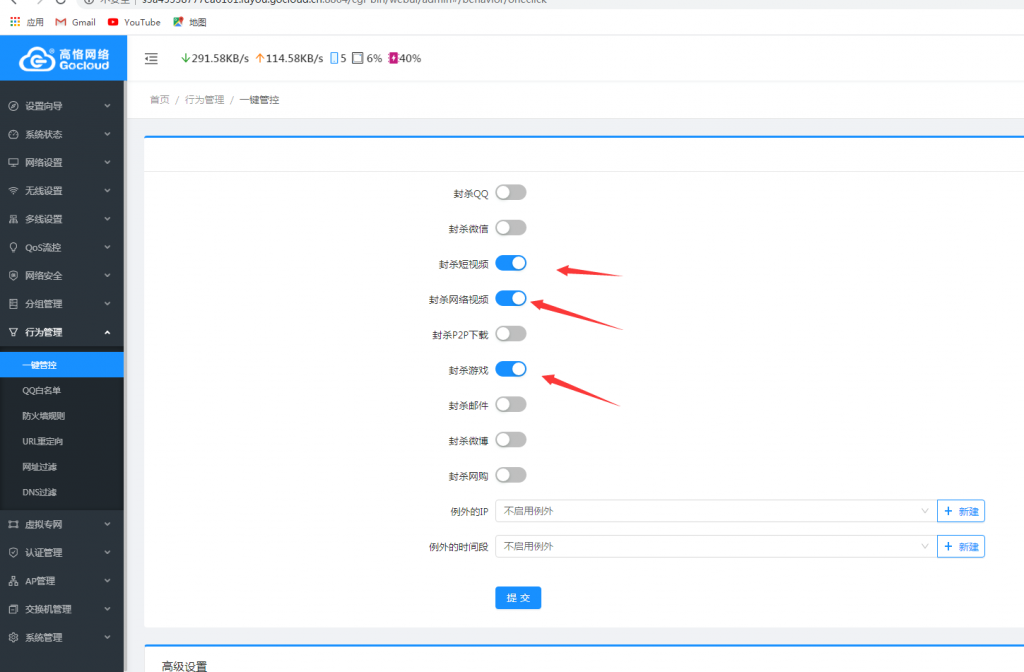Open the 地图 maps bookmark
Screen dimensions: 1024x672
pos(189,22)
